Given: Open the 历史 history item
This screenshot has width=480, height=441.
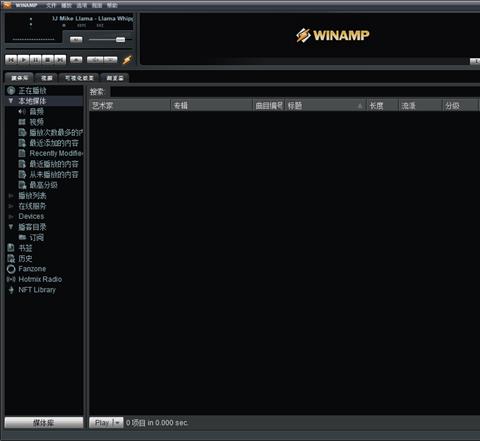Looking at the screenshot, I should coord(25,258).
